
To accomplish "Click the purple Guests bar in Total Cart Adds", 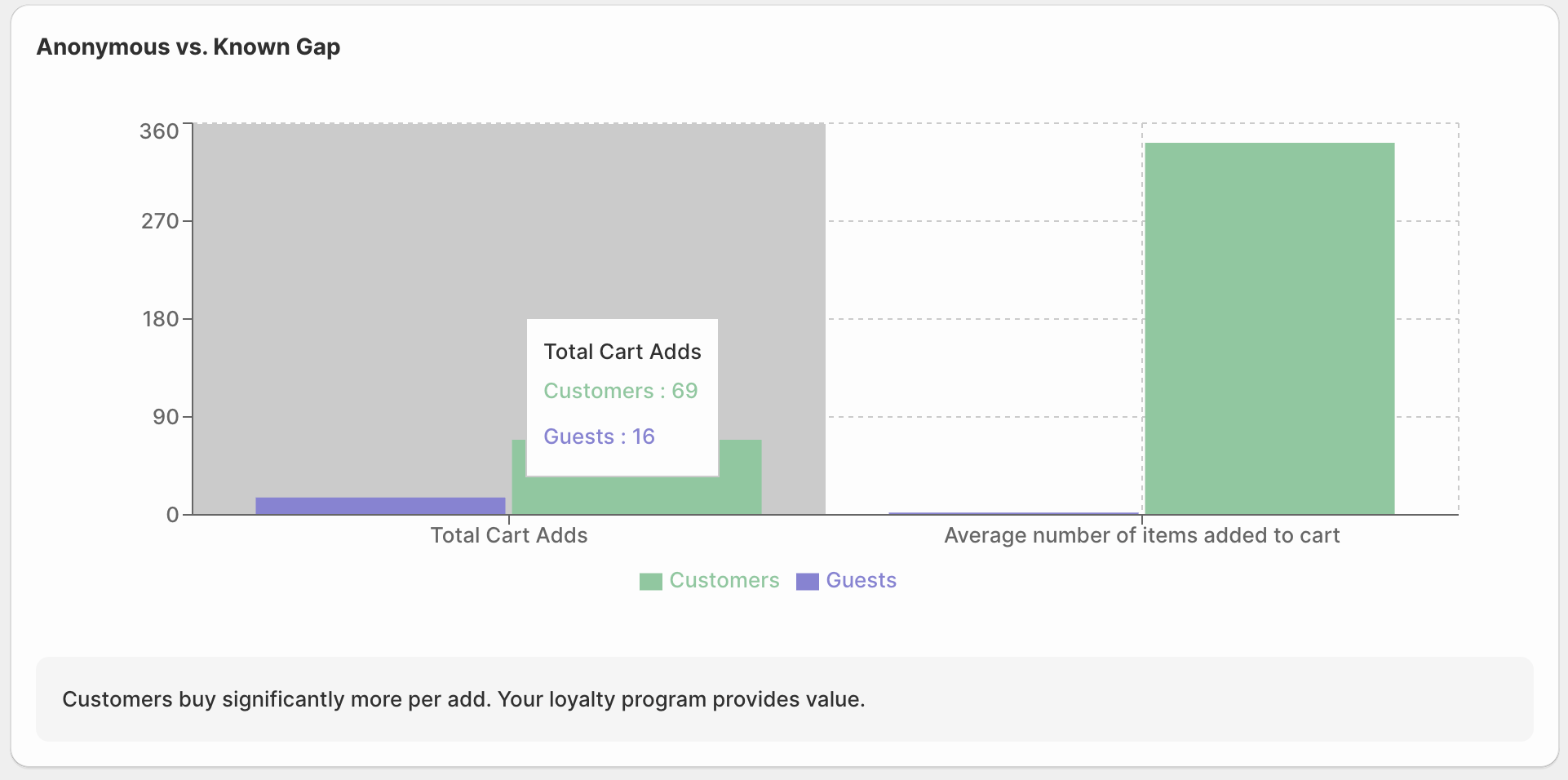I will pos(380,506).
